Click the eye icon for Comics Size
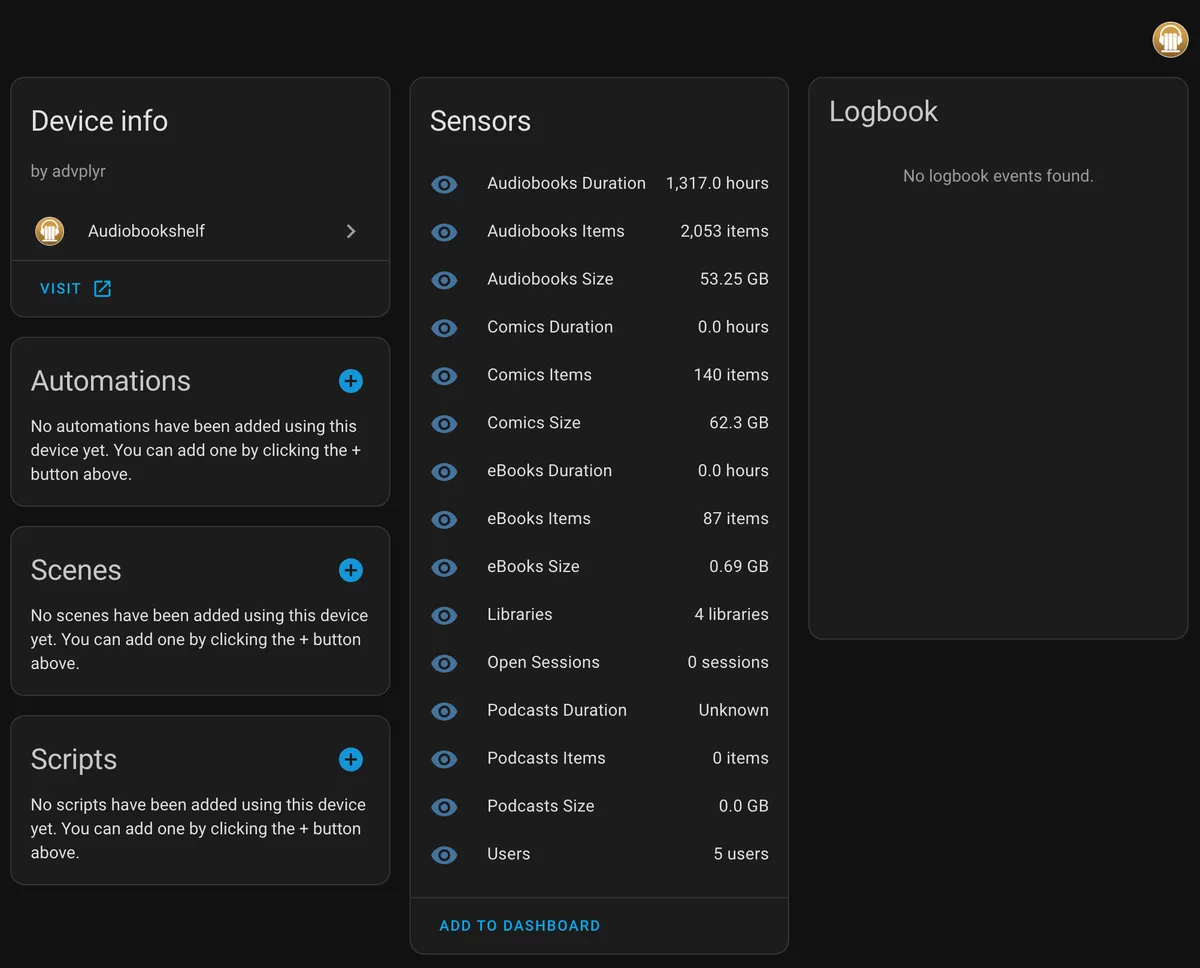Viewport: 1200px width, 968px height. [444, 424]
